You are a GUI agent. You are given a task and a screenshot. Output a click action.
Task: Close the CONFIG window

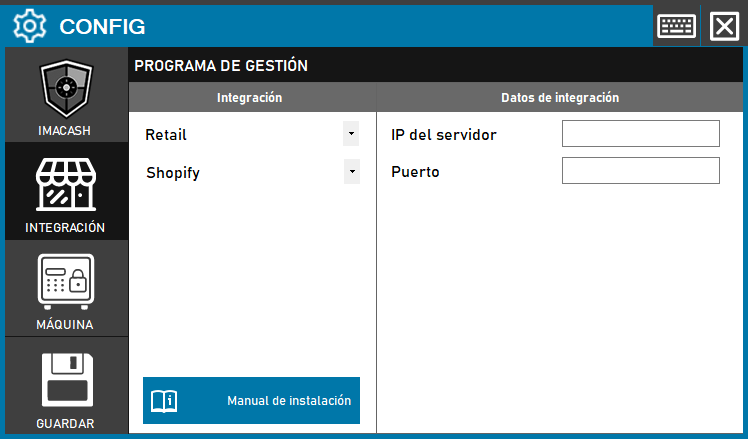click(x=723, y=26)
